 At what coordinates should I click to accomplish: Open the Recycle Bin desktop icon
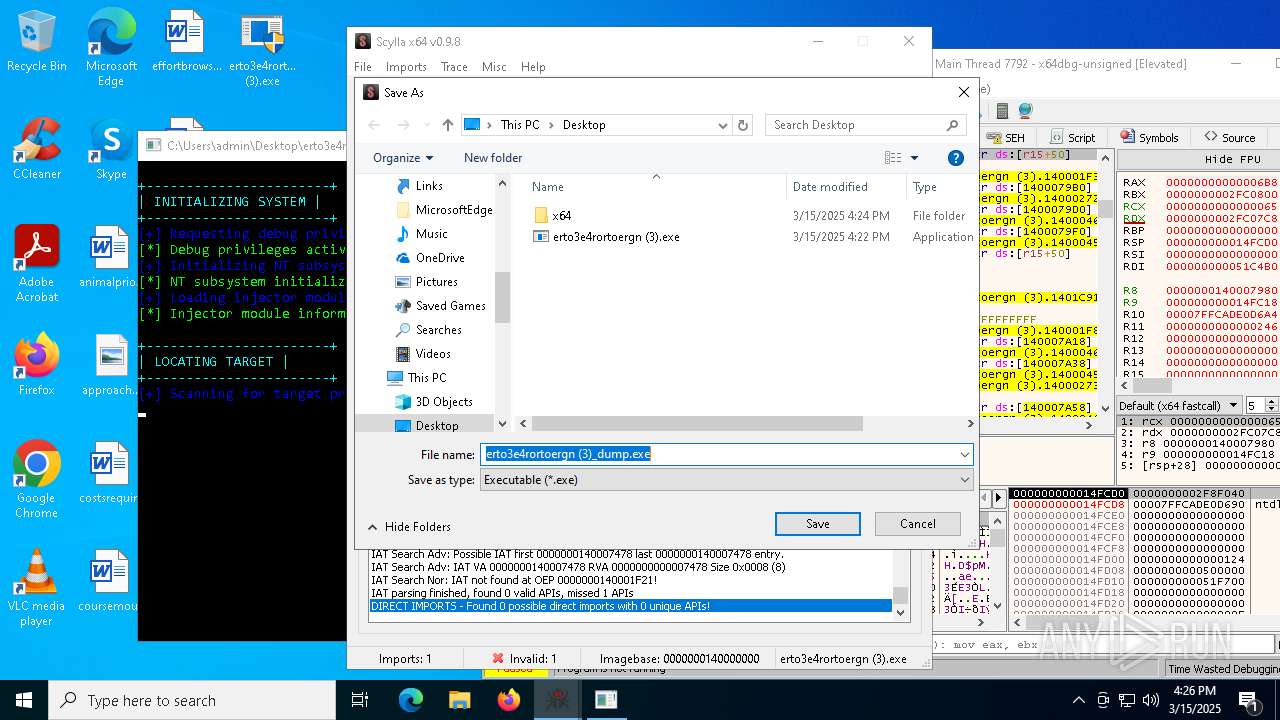(x=36, y=42)
